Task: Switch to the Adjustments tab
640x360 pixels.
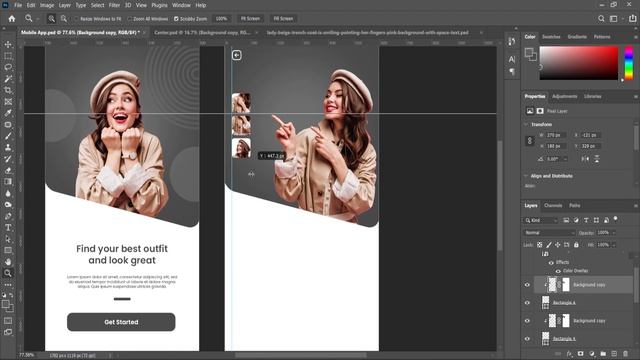Action: [564, 97]
